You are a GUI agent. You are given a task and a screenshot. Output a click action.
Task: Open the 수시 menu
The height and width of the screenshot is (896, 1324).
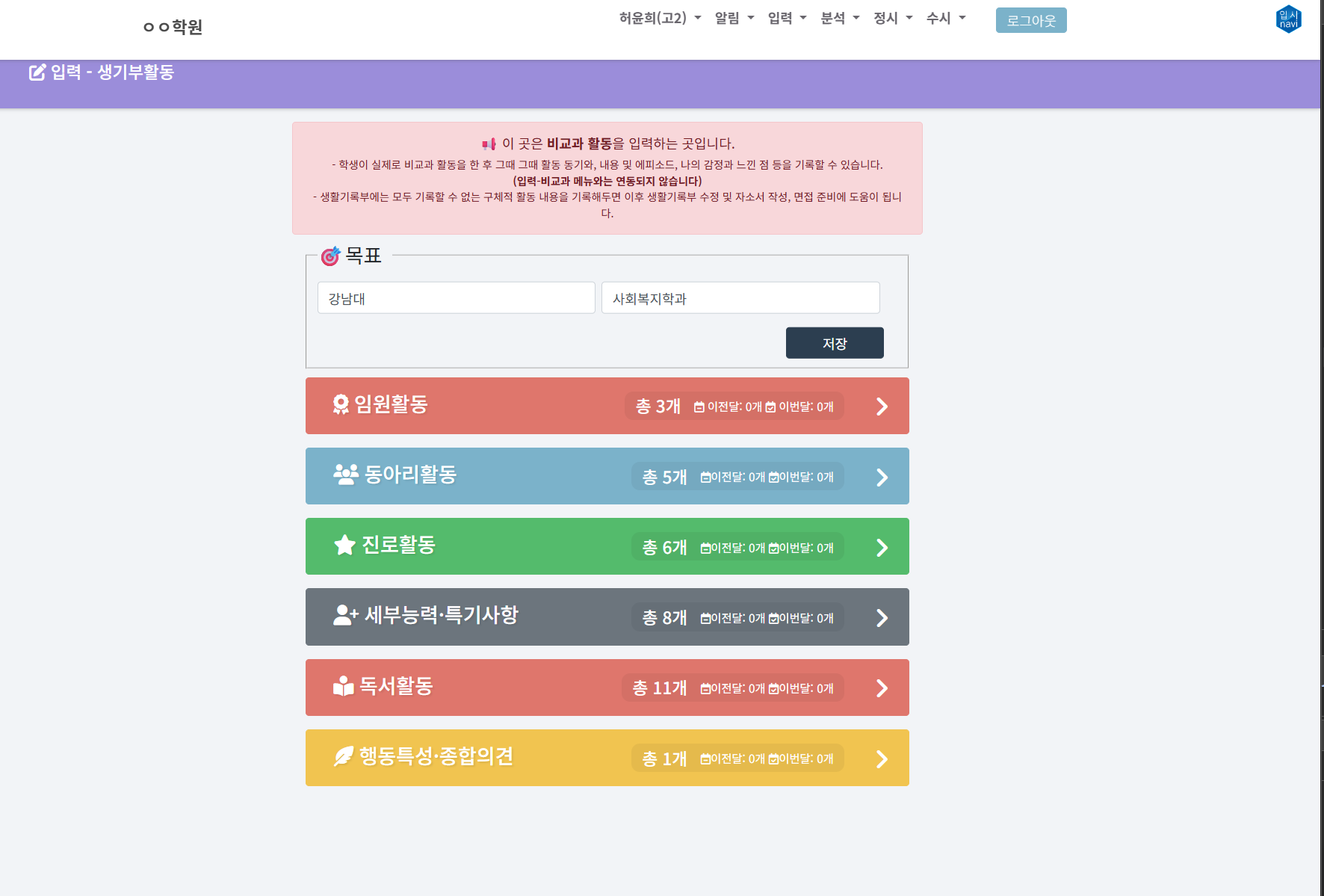pyautogui.click(x=945, y=18)
